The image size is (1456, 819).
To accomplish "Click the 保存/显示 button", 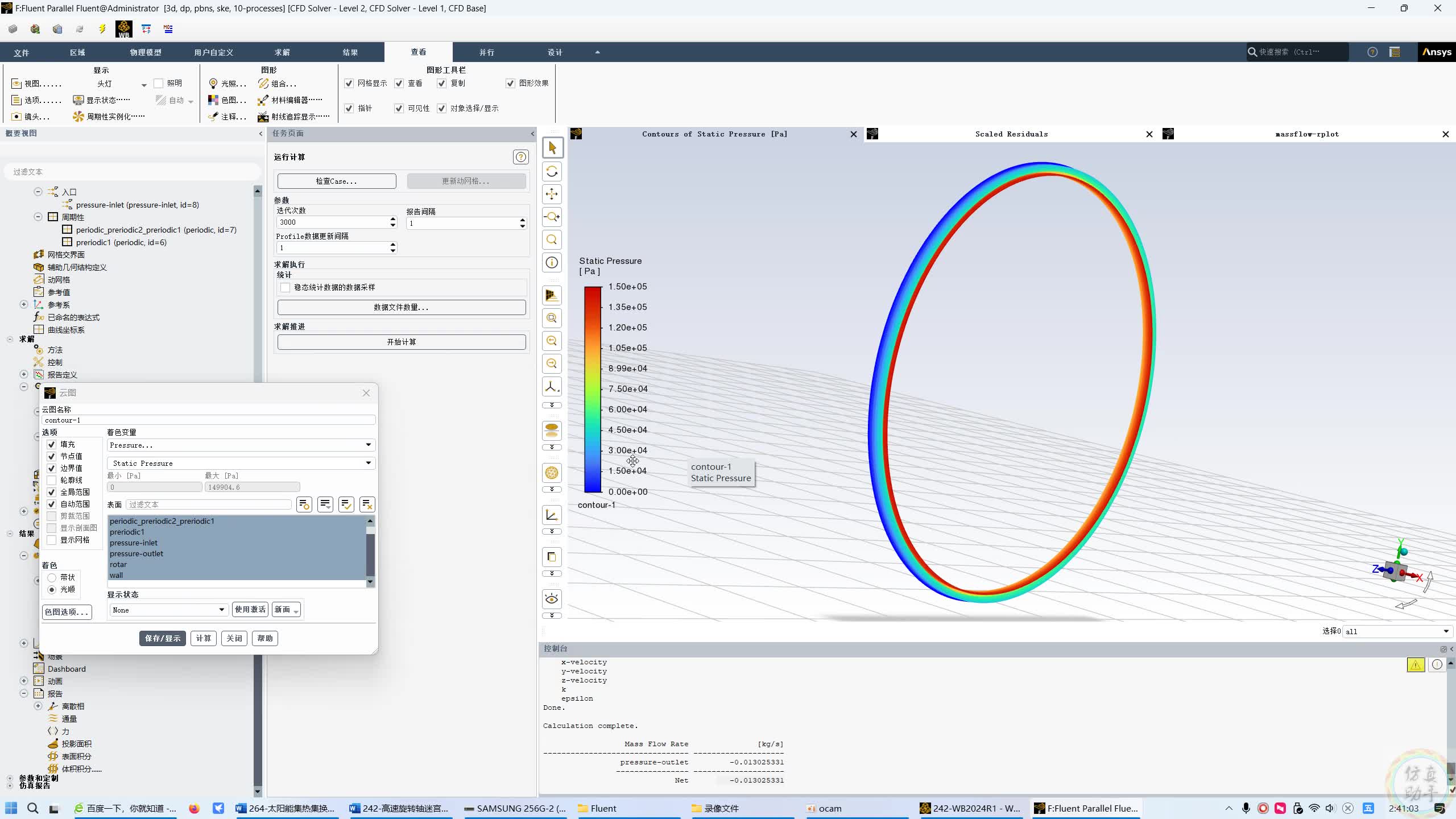I will coord(162,638).
